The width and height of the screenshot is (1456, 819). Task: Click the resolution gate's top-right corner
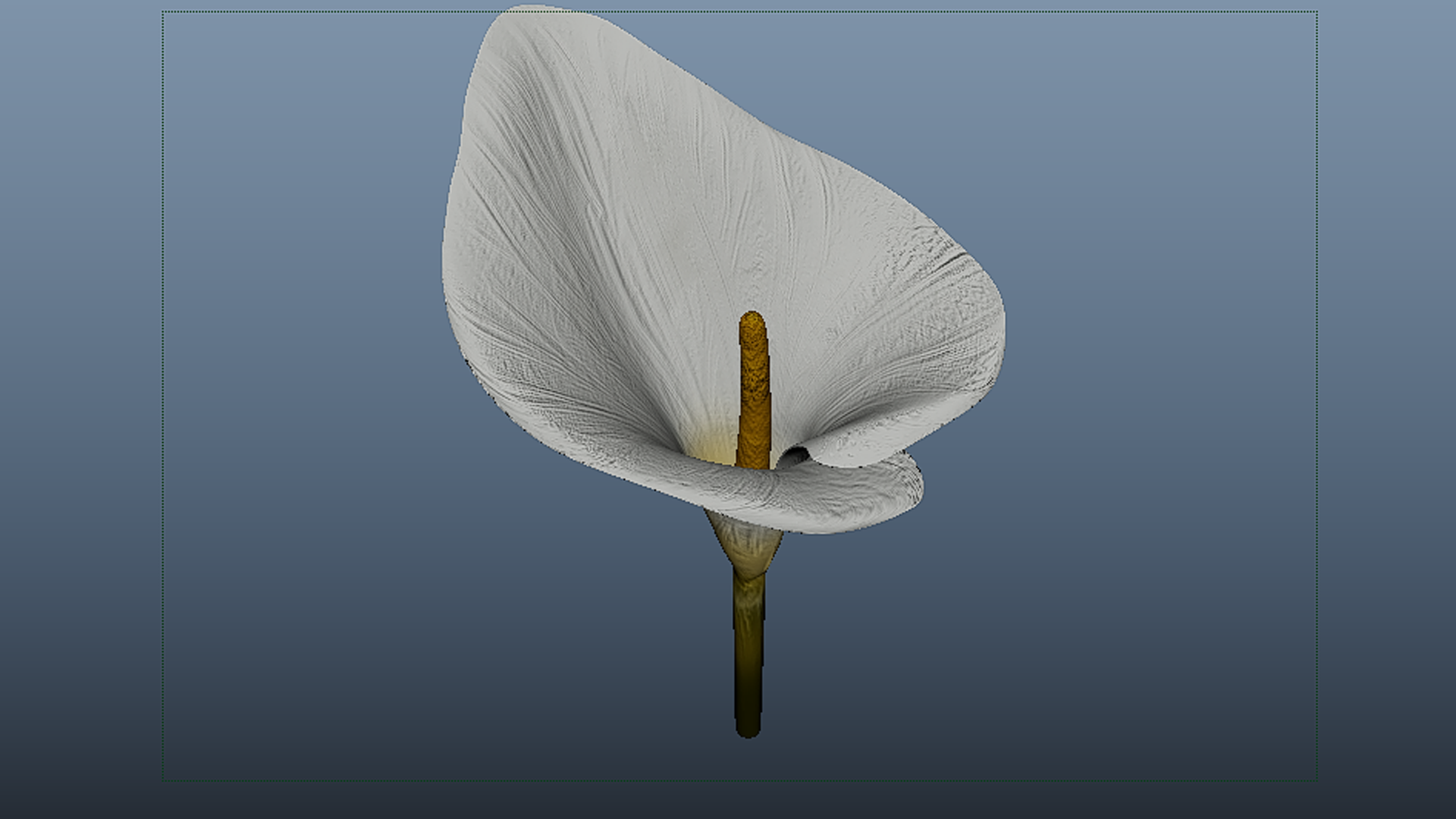coord(1316,12)
